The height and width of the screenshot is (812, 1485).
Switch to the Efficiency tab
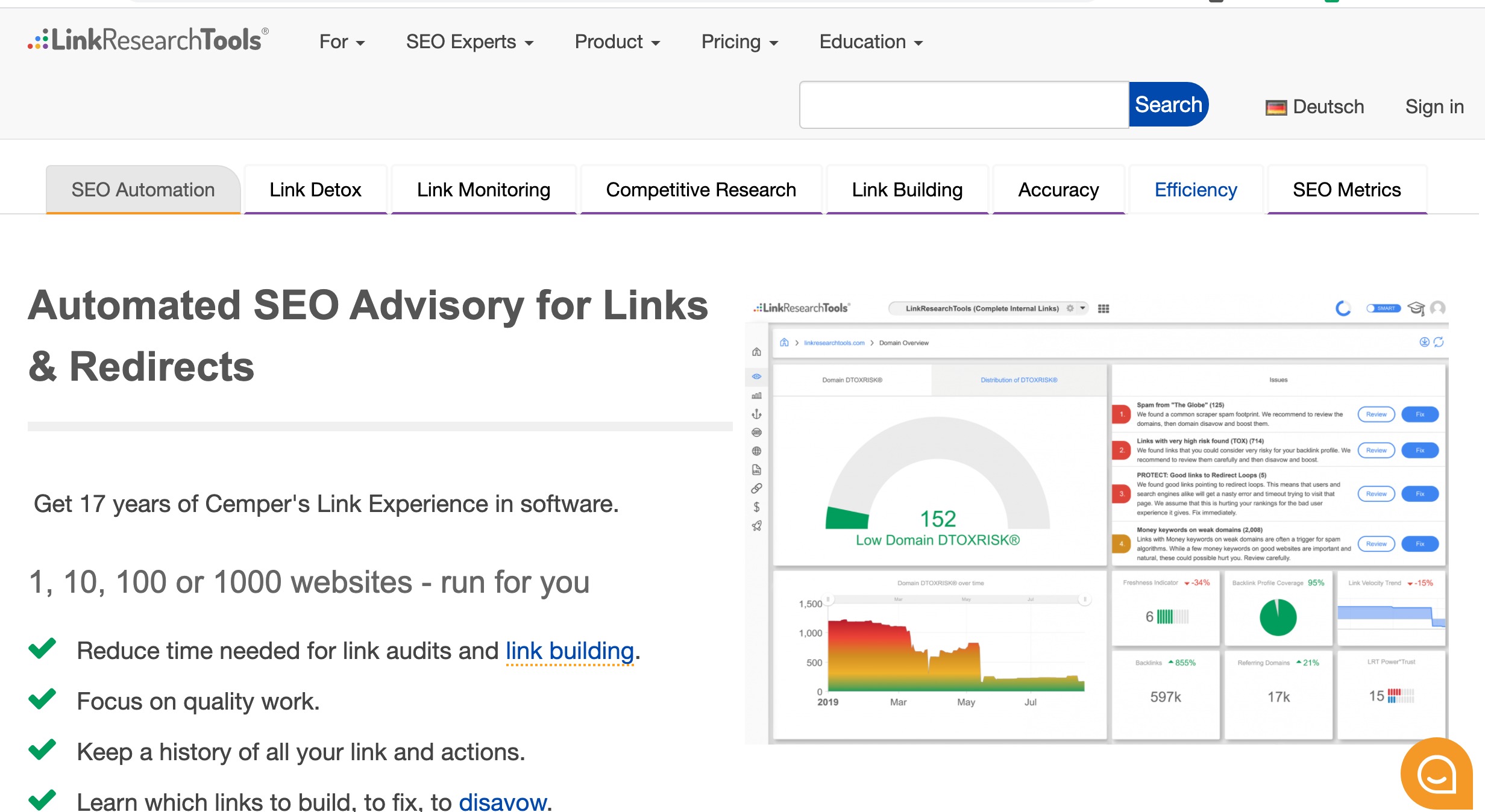pyautogui.click(x=1196, y=190)
